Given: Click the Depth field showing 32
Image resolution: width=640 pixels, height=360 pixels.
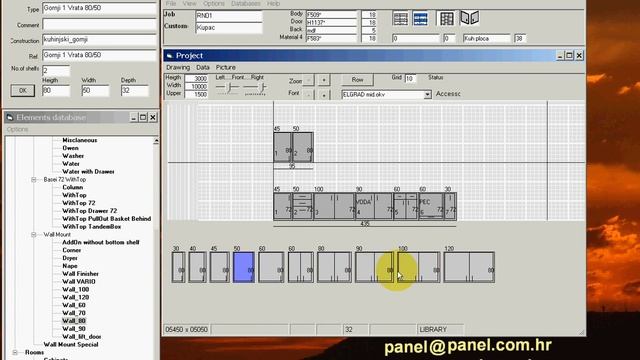Looking at the screenshot, I should point(135,91).
